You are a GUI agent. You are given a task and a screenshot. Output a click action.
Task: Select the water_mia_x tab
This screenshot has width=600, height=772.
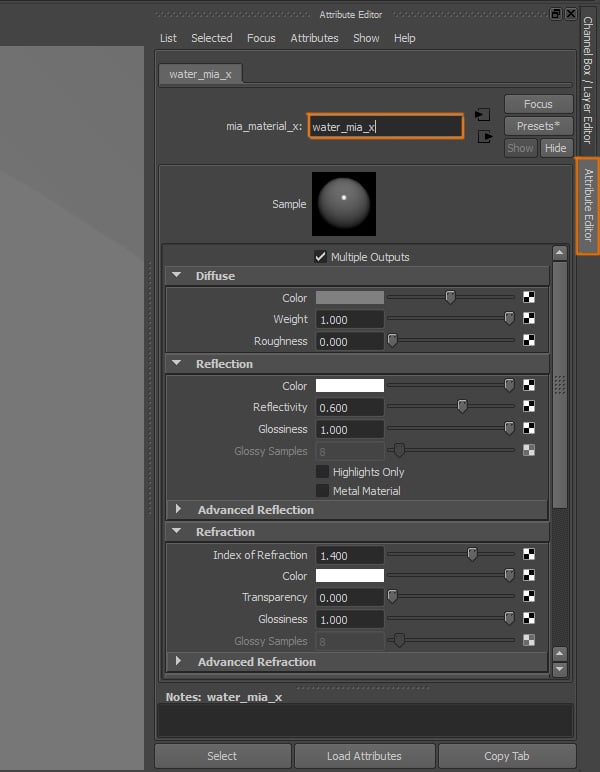(199, 74)
